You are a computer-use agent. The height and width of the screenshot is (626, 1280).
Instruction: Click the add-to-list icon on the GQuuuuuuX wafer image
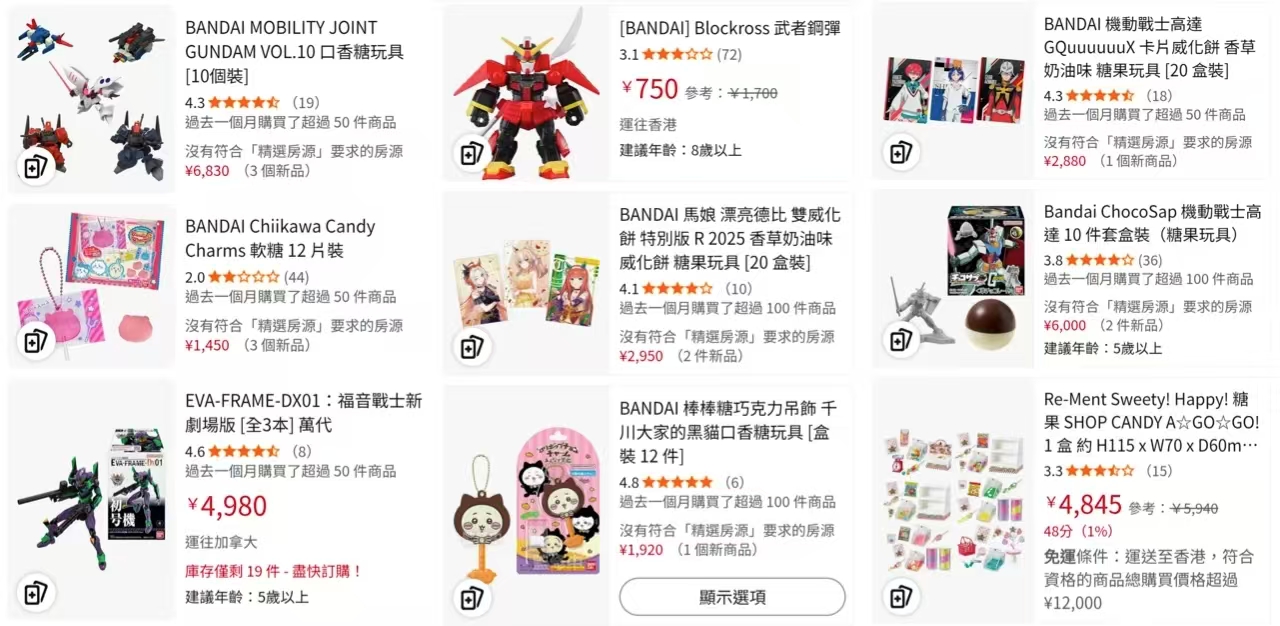[x=901, y=152]
